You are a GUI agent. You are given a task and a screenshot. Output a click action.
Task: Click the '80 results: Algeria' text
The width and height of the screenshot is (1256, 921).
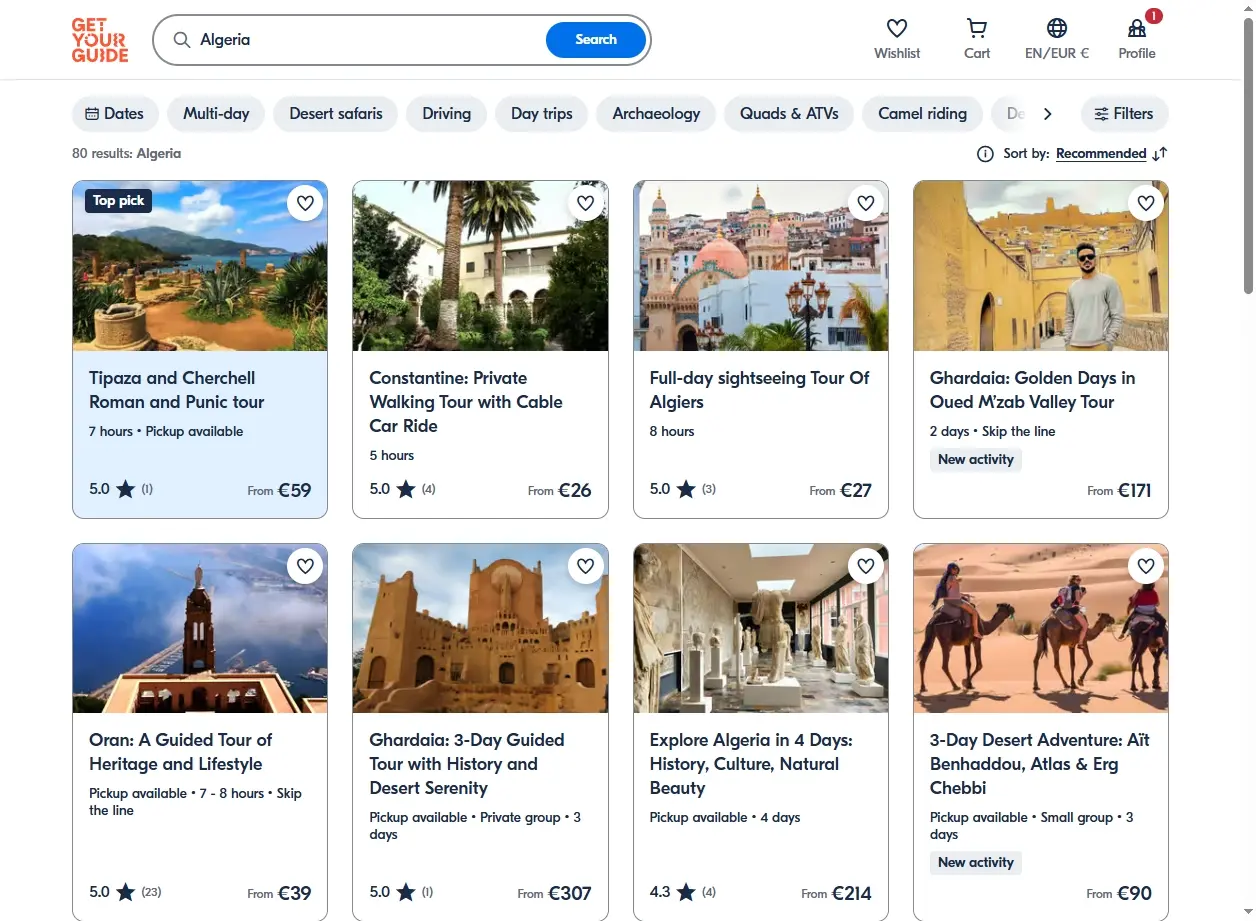pos(127,153)
